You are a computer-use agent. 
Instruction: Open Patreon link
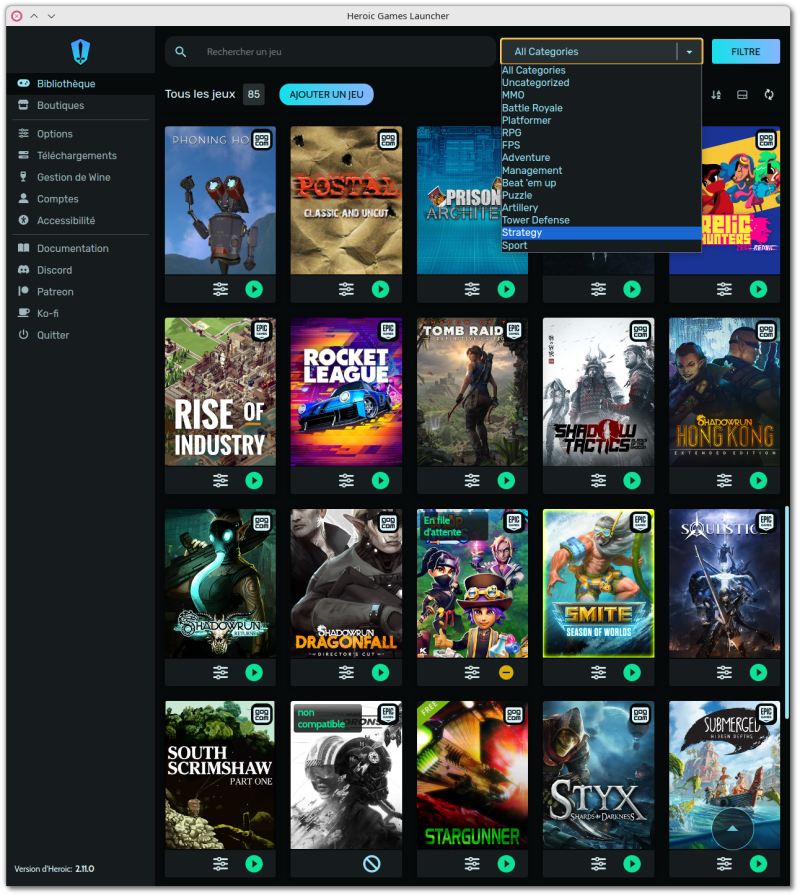[x=81, y=292]
